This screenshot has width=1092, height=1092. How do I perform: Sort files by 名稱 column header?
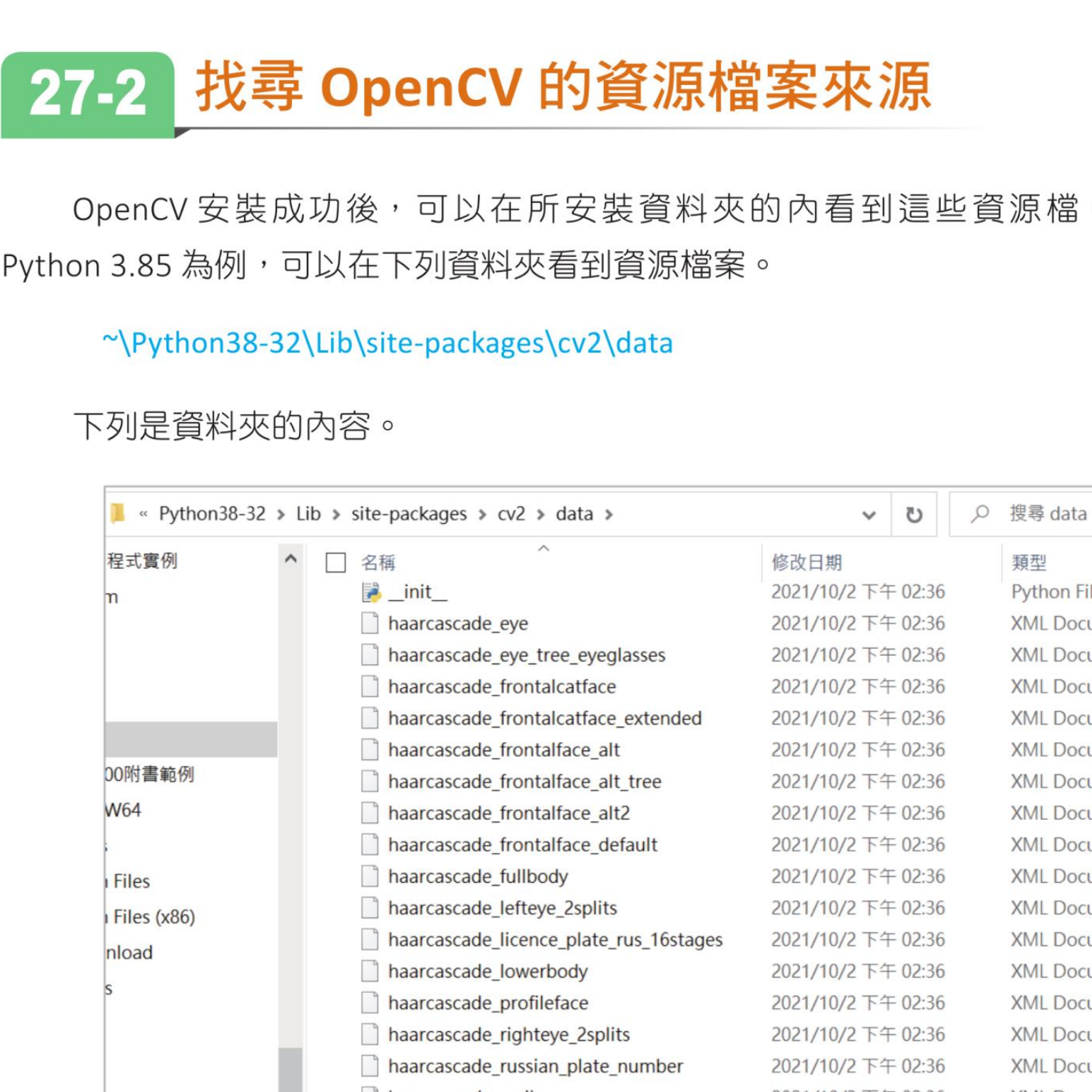click(378, 562)
